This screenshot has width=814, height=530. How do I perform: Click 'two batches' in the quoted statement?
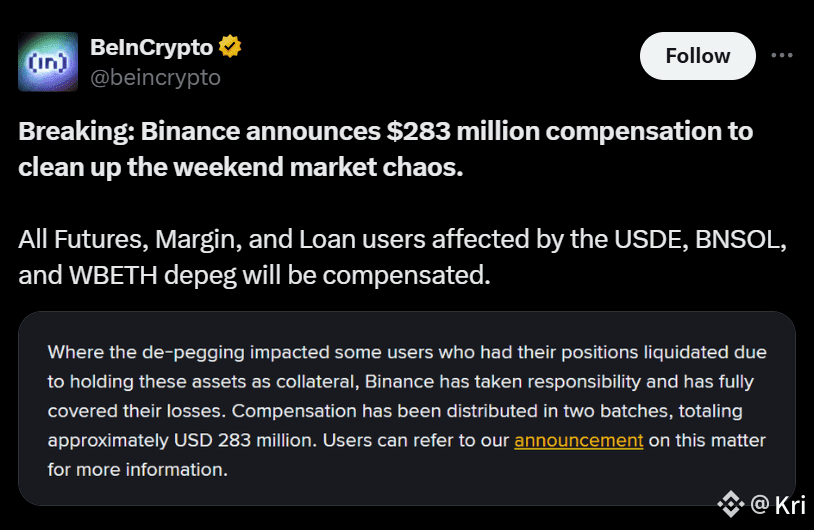(607, 410)
